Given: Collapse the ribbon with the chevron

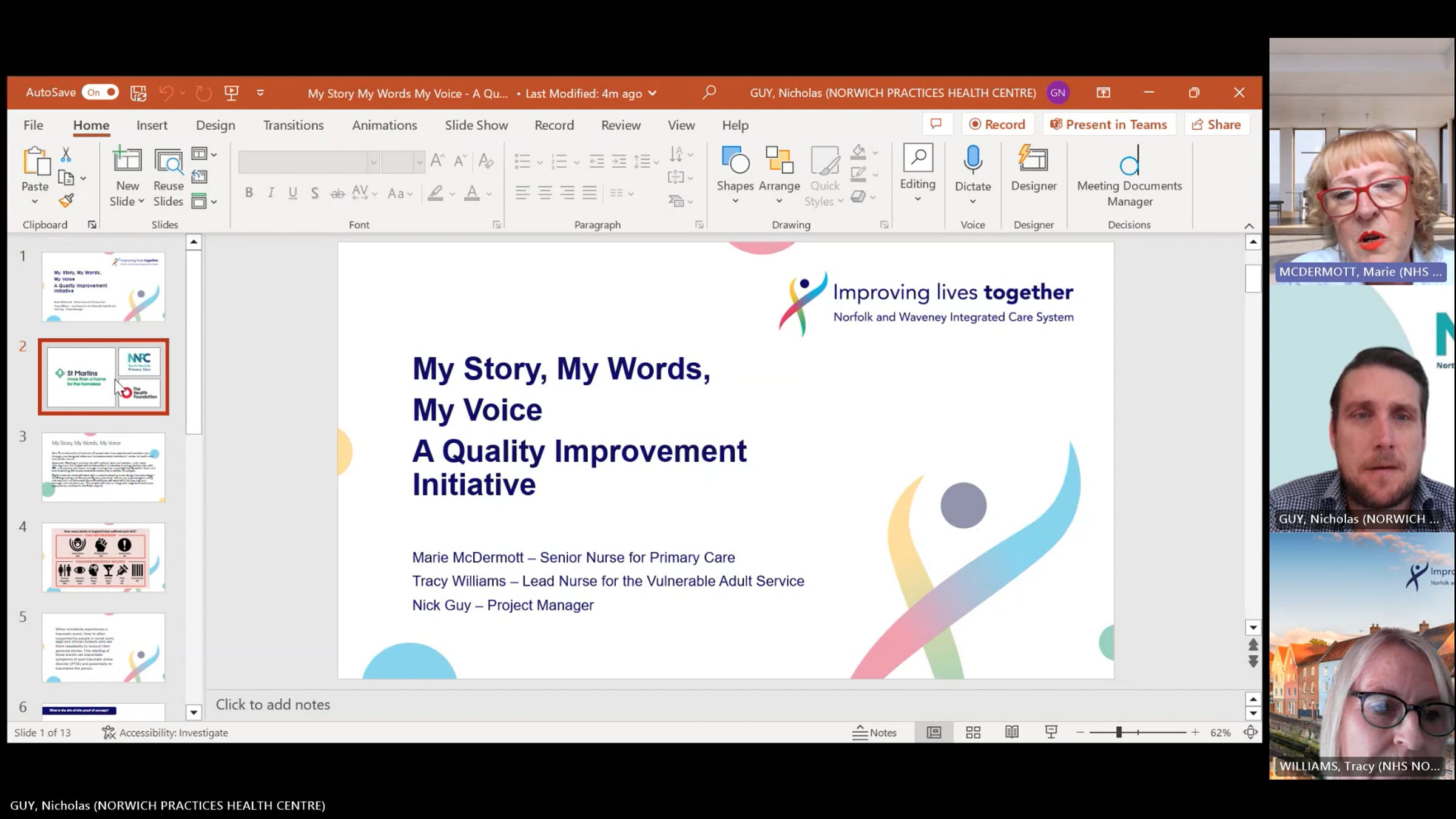Looking at the screenshot, I should tap(1249, 226).
